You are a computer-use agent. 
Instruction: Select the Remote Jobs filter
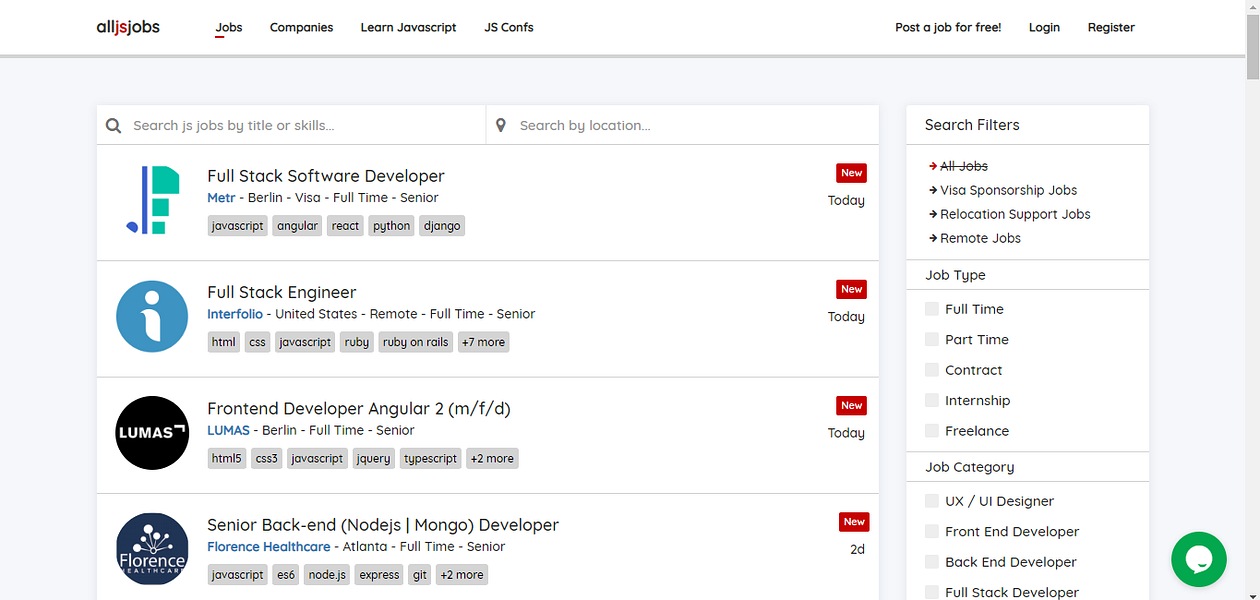click(981, 238)
